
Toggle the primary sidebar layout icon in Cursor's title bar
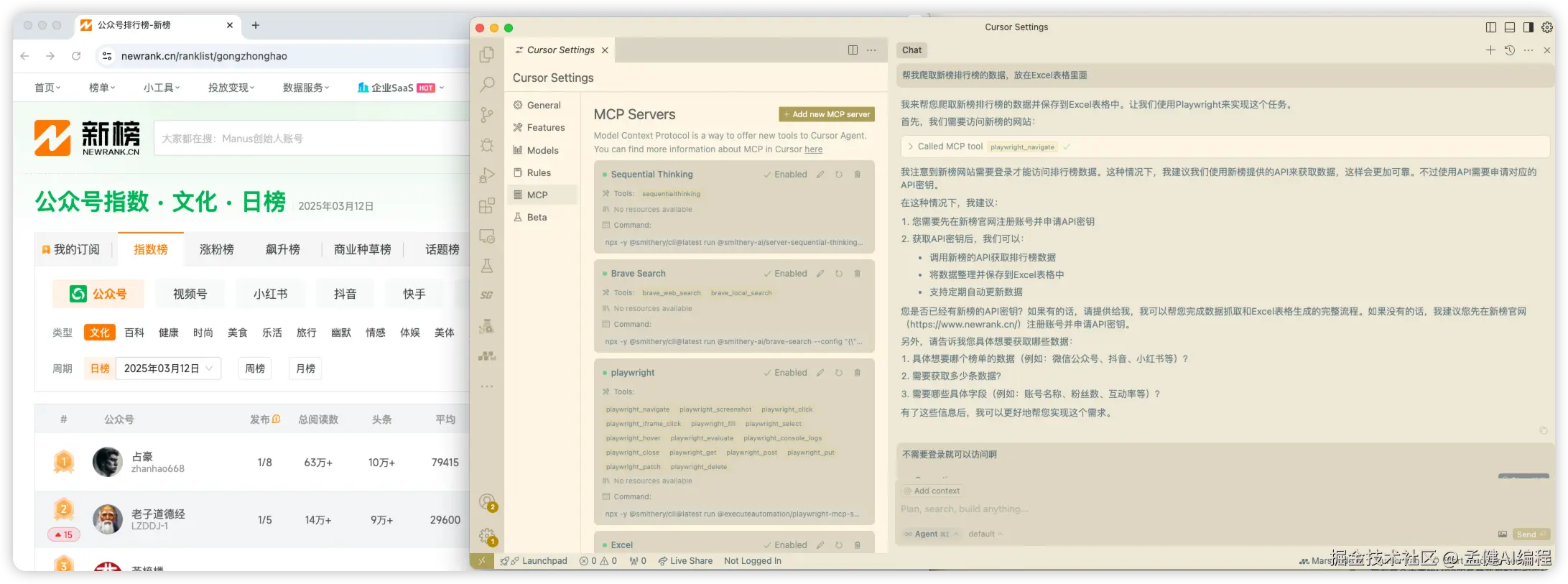coord(1491,27)
